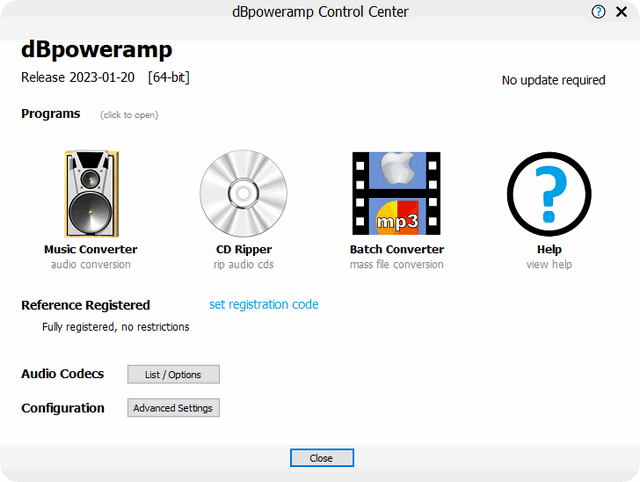Viewport: 640px width, 482px height.
Task: Click the large blue question mark Help icon
Action: tap(549, 194)
